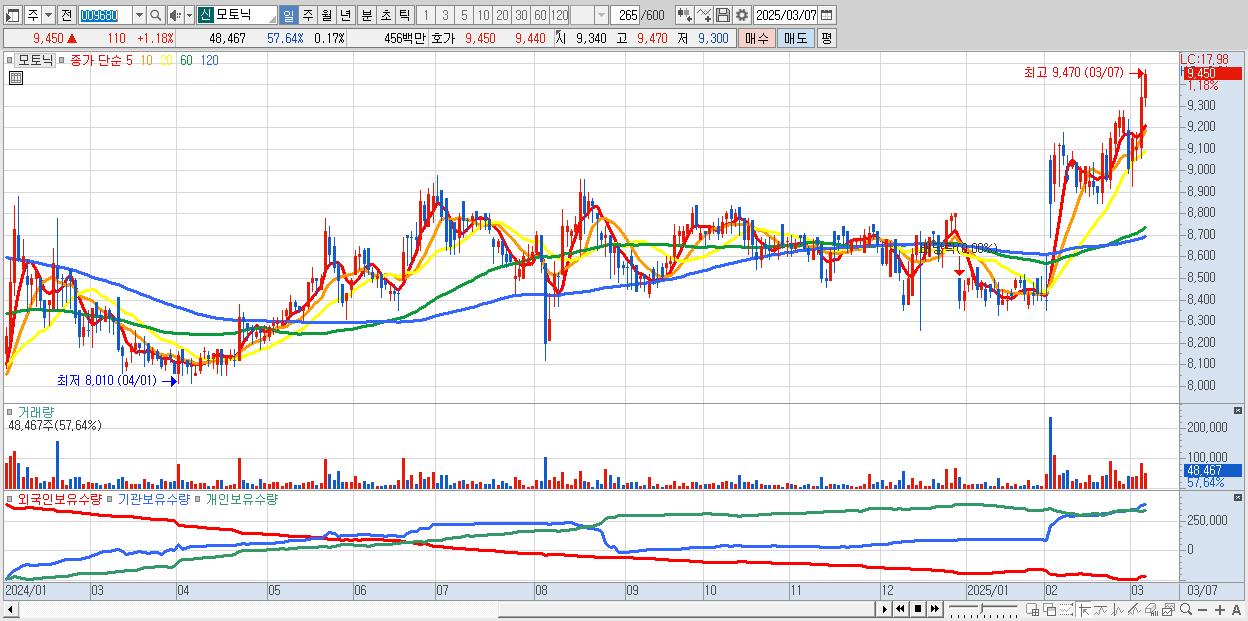Screen dimensions: 1248x621
Task: Select interval 120 button
Action: tap(560, 15)
